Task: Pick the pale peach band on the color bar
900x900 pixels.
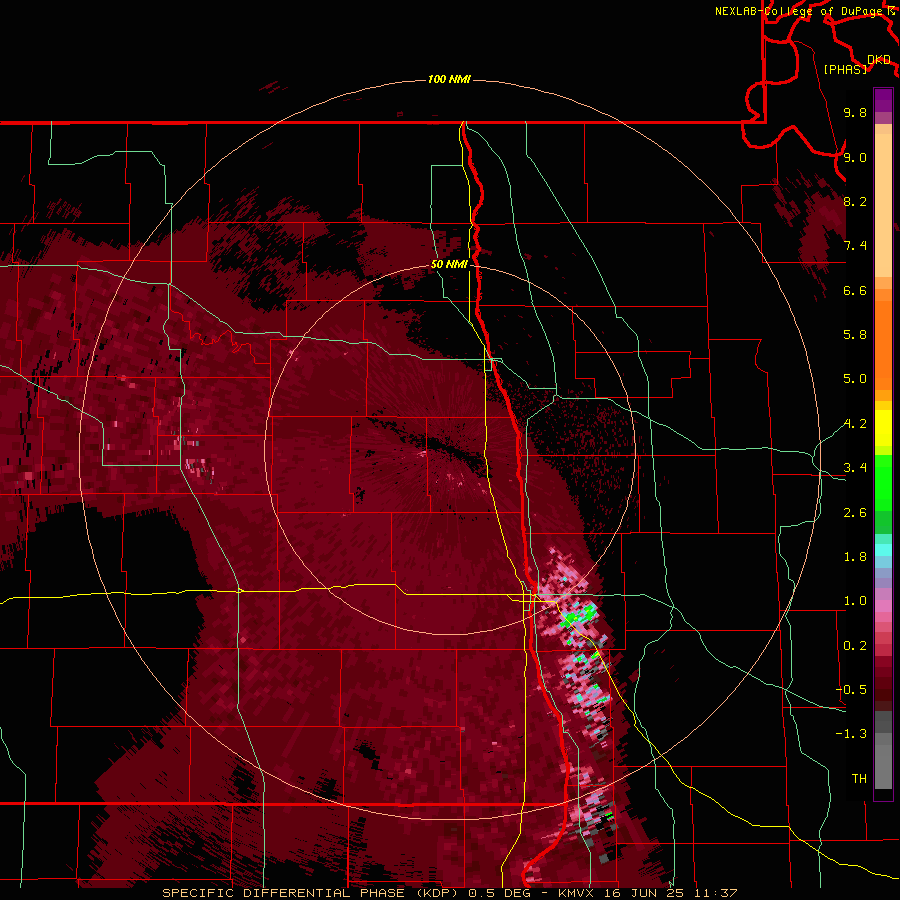Action: tap(883, 207)
